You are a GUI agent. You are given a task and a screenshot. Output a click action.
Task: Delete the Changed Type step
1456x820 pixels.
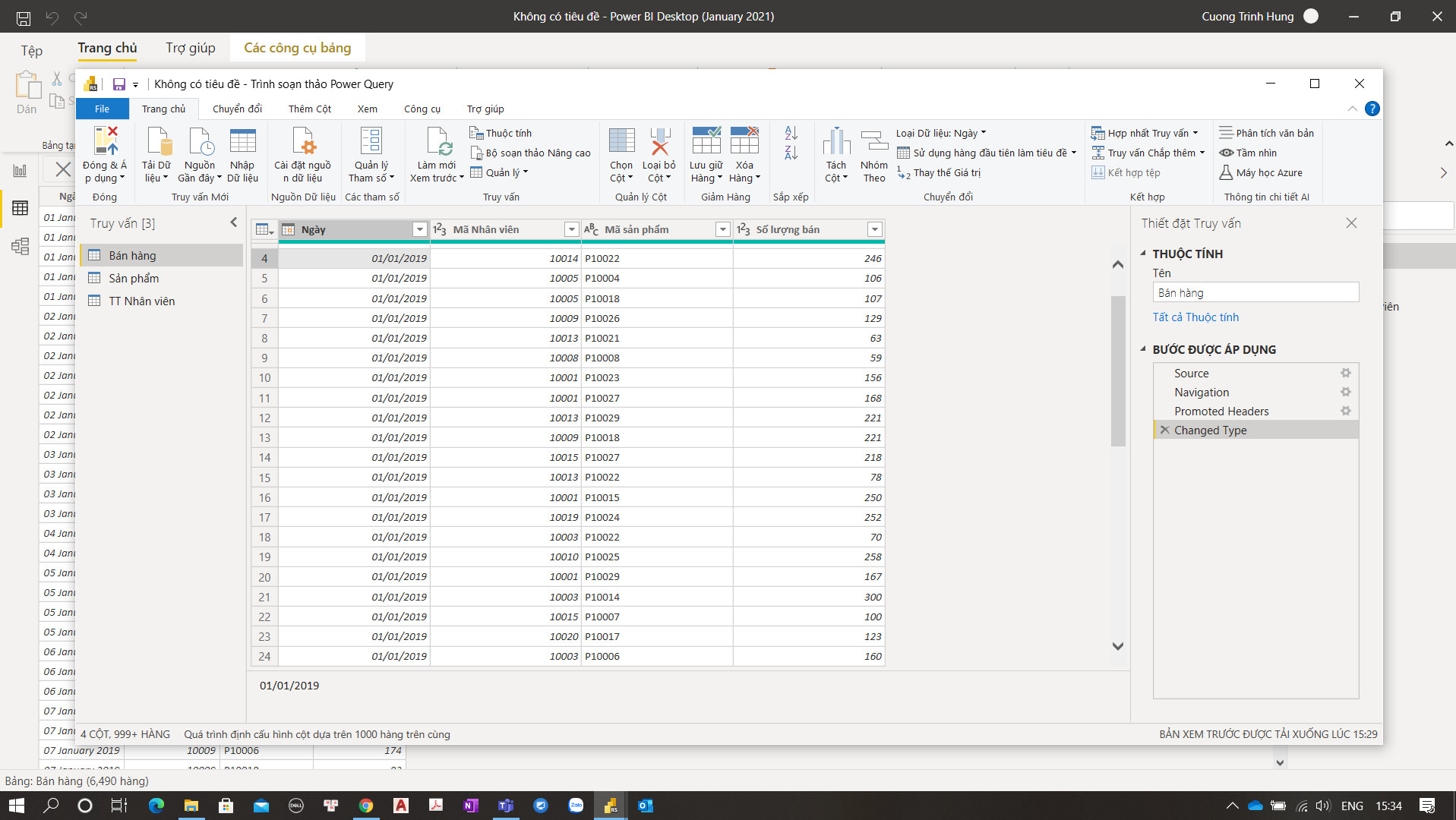pos(1164,430)
